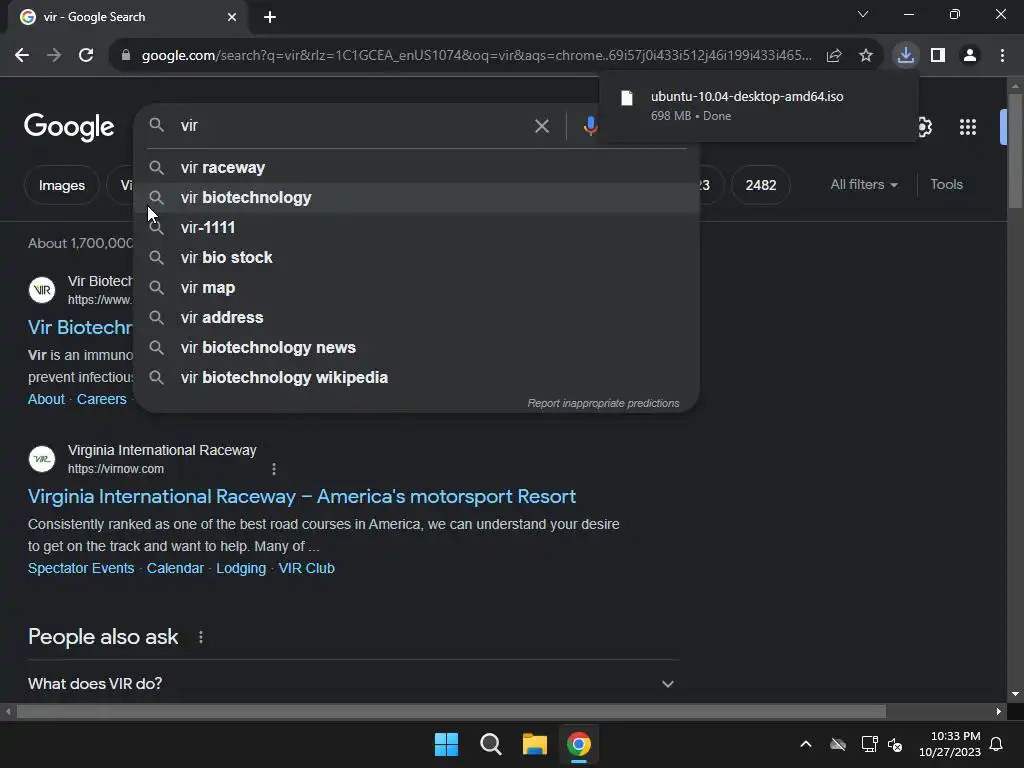The height and width of the screenshot is (768, 1024).
Task: Select suggestion 'vir bio stock'
Action: click(417, 258)
